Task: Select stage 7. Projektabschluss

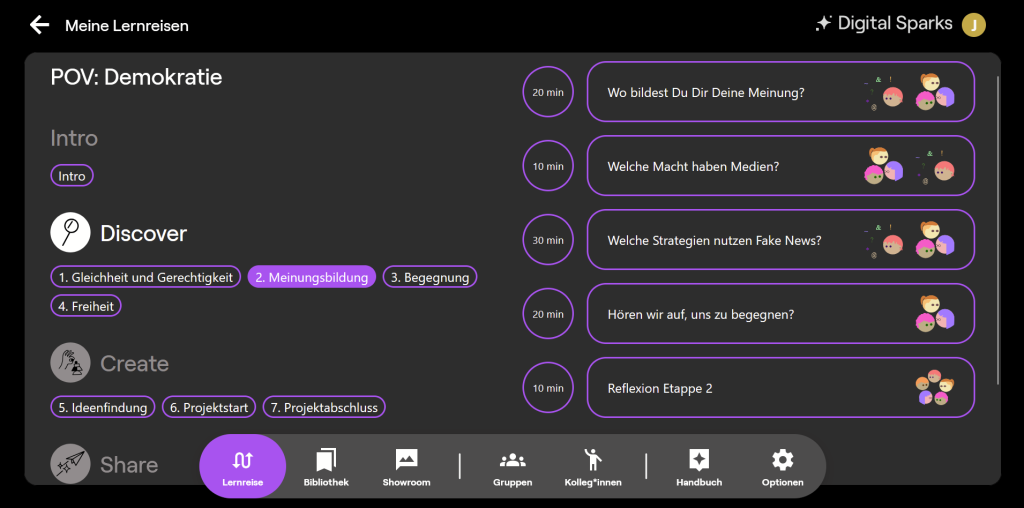Action: [x=324, y=407]
